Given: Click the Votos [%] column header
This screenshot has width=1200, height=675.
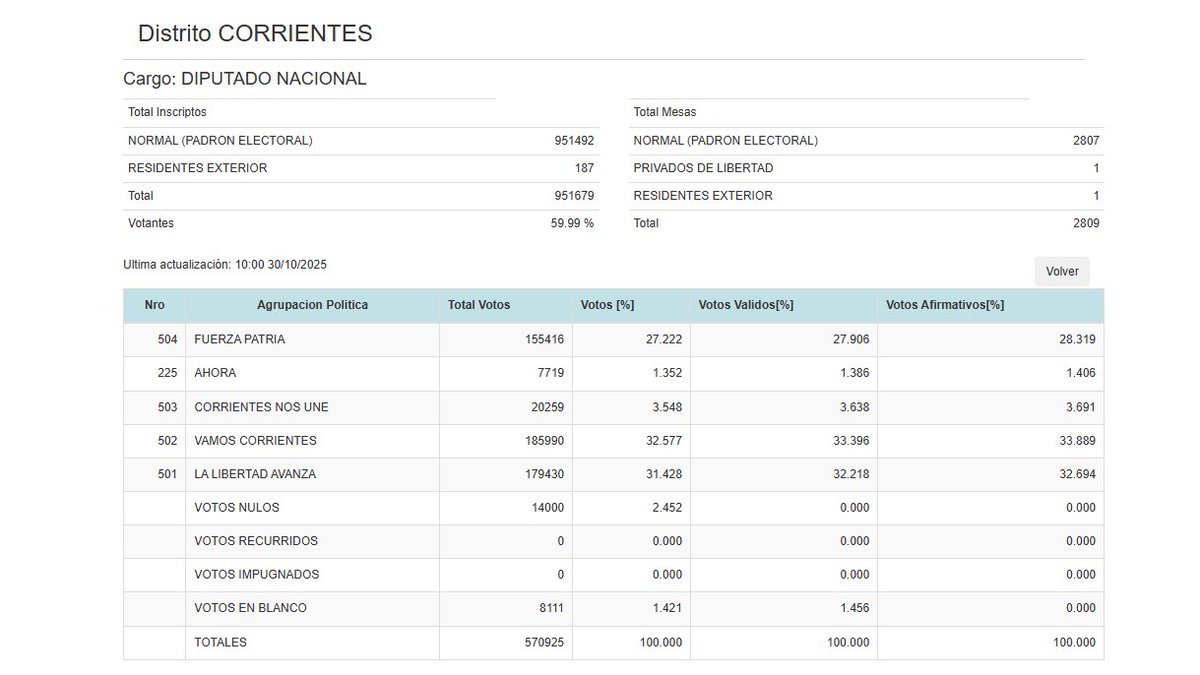Looking at the screenshot, I should coord(607,305).
